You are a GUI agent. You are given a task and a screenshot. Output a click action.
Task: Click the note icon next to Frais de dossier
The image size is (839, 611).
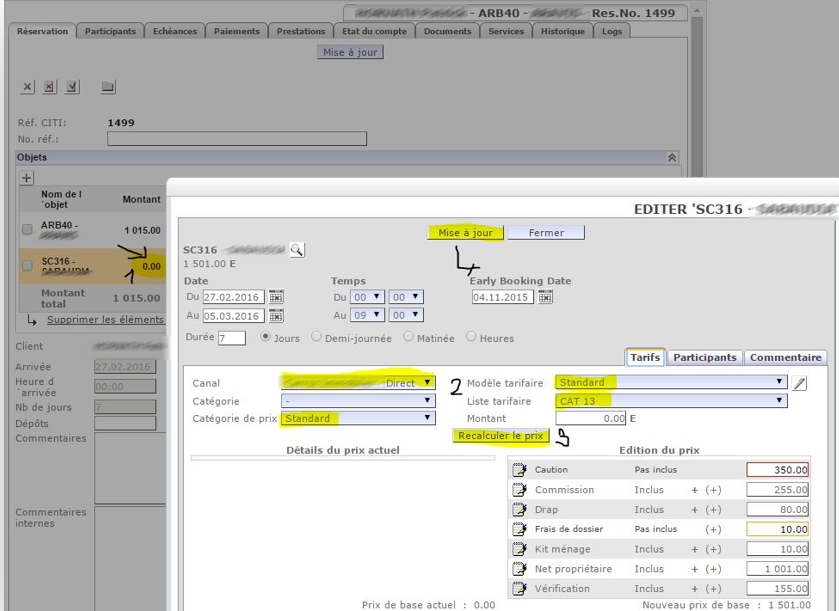[519, 529]
